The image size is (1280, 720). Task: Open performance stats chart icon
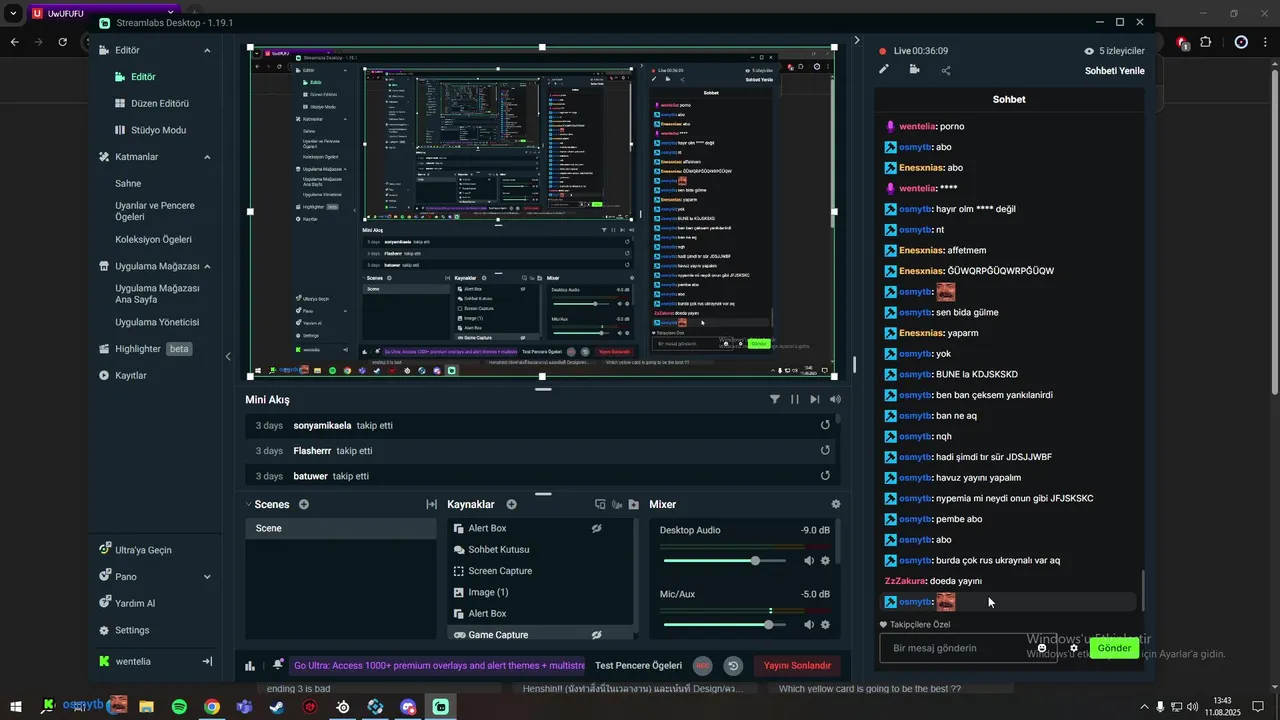coord(250,665)
